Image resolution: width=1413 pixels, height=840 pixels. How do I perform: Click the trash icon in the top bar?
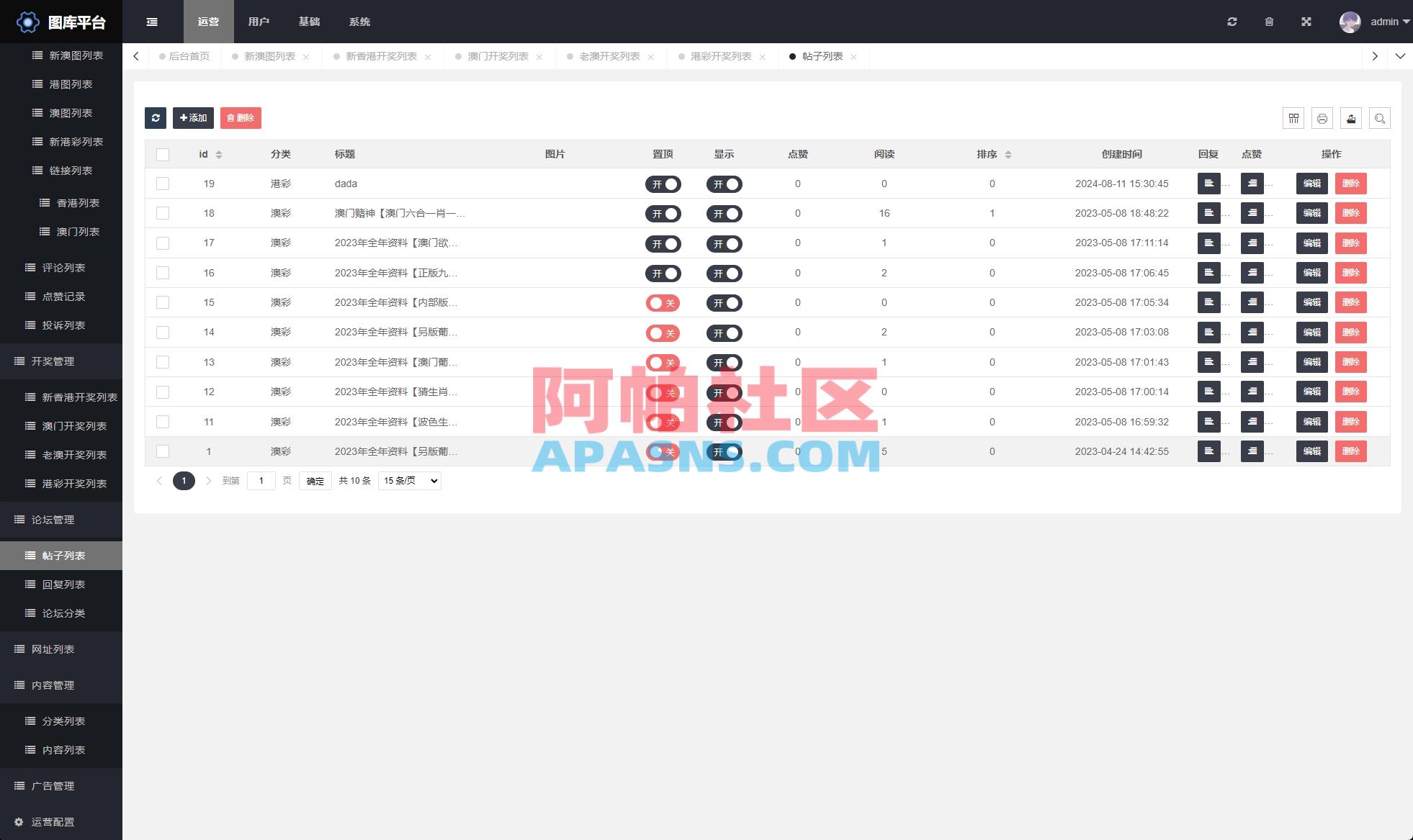pyautogui.click(x=1269, y=22)
